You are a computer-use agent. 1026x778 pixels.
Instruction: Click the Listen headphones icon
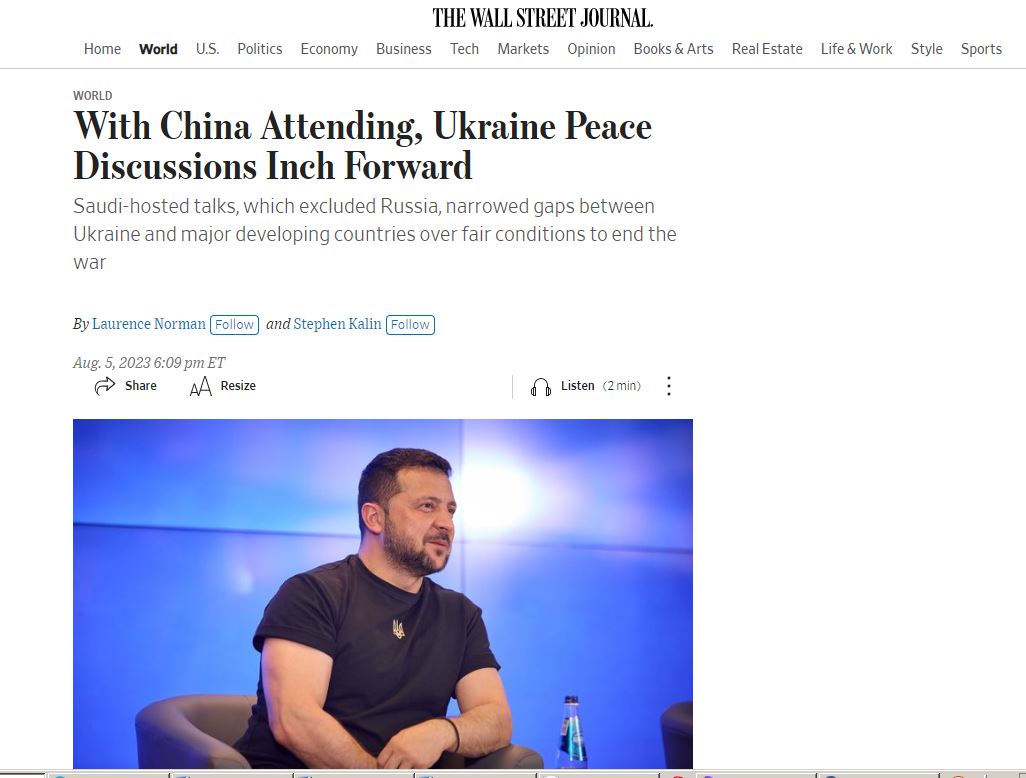[x=540, y=387]
